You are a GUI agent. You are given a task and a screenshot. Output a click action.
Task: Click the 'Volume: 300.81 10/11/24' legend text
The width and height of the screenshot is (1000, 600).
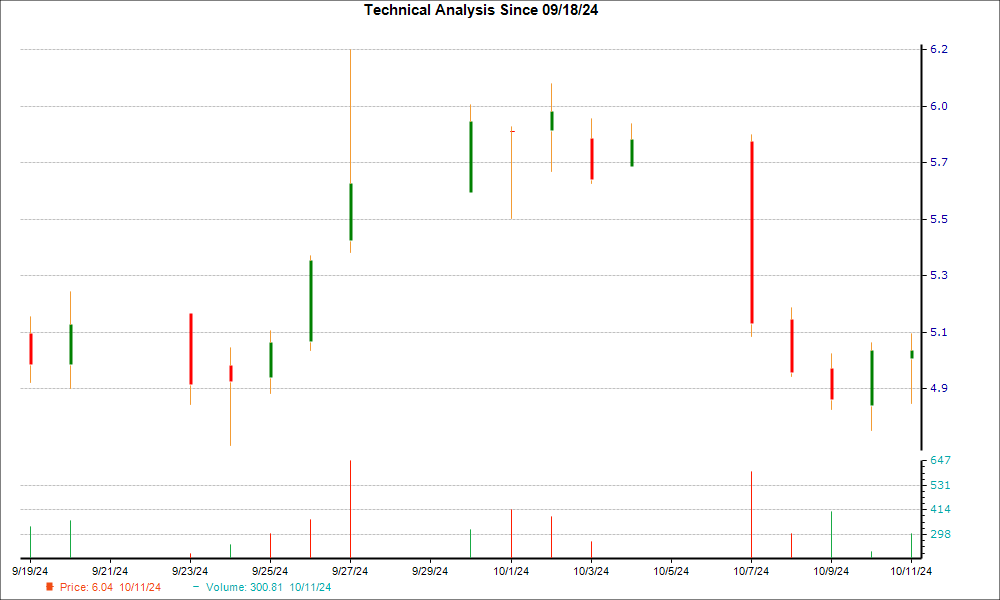(268, 587)
